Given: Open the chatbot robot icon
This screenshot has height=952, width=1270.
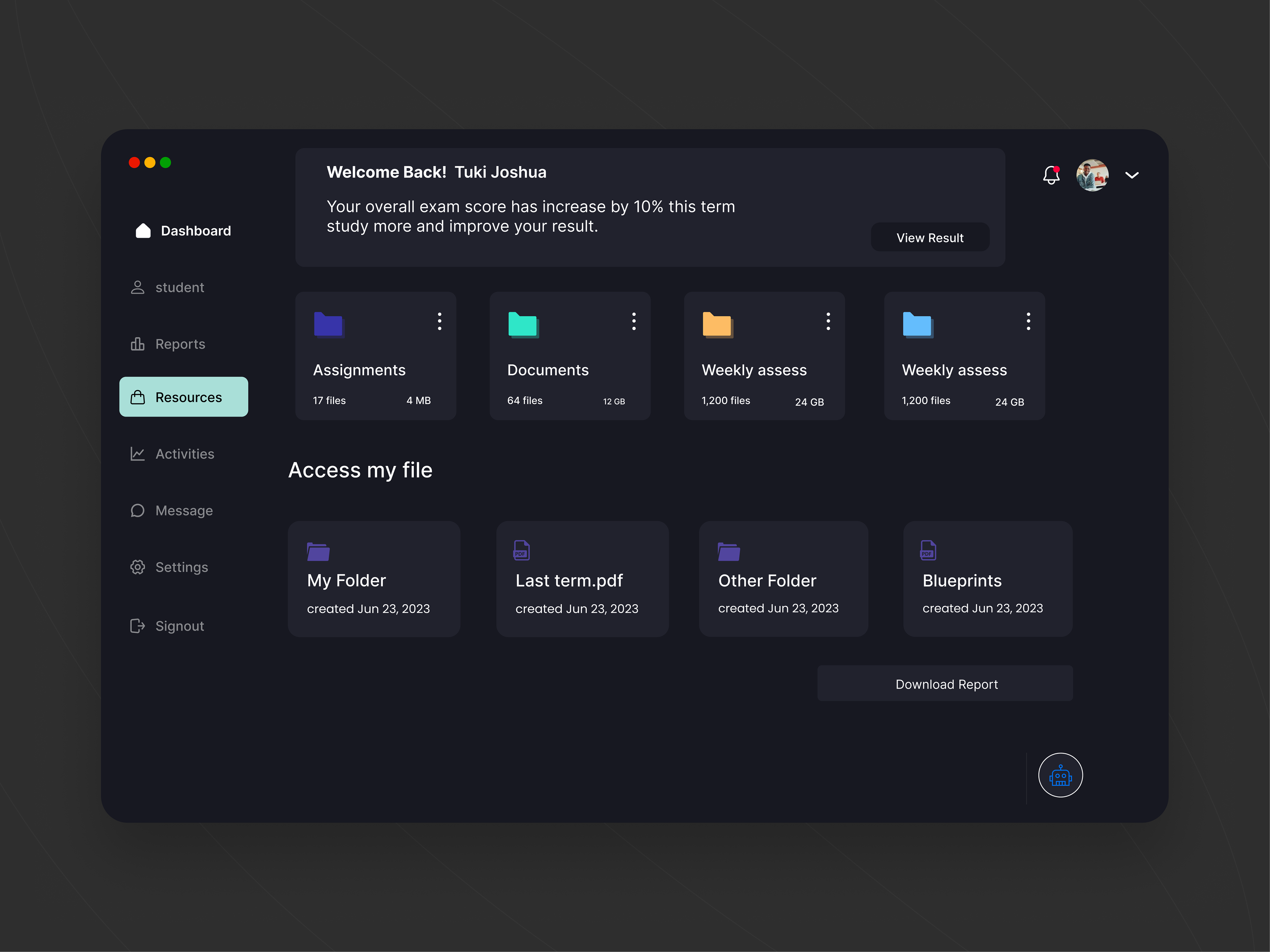Looking at the screenshot, I should (1060, 775).
